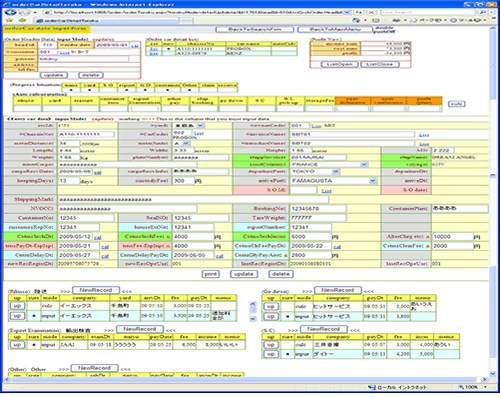Click the up button in the 三井倉庫 row
500x397 pixels.
[271, 345]
